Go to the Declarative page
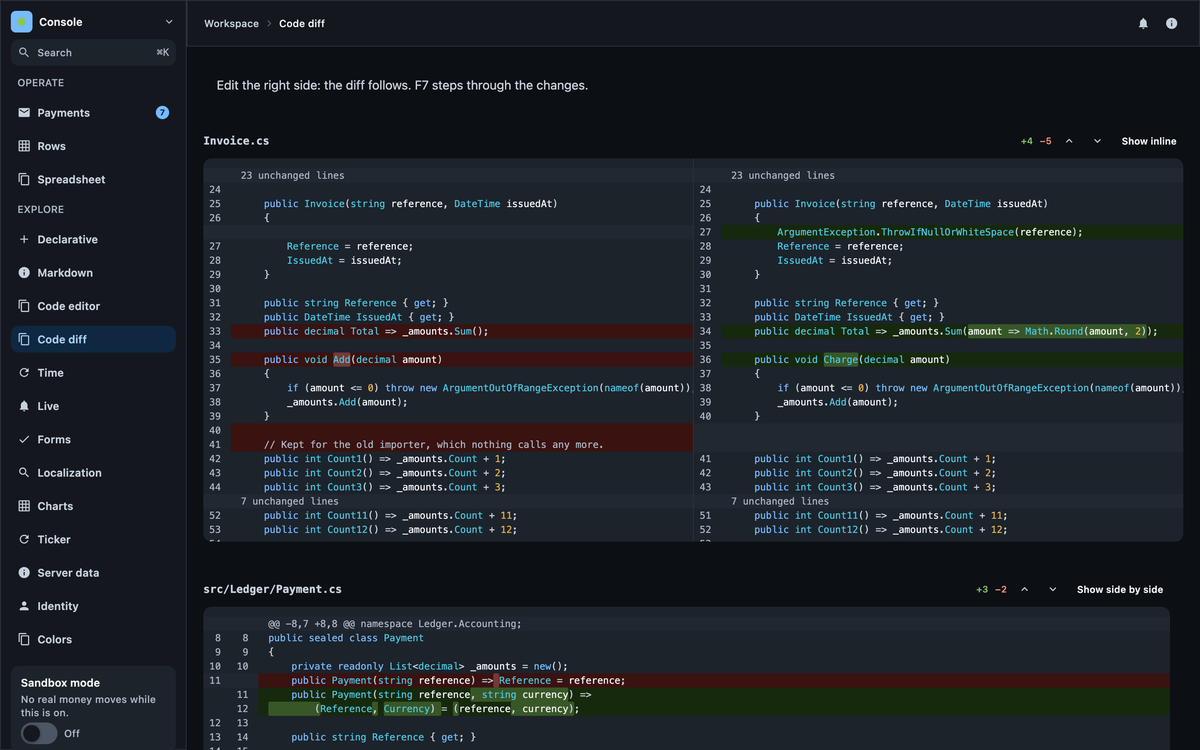This screenshot has width=1200, height=750. (x=93, y=239)
